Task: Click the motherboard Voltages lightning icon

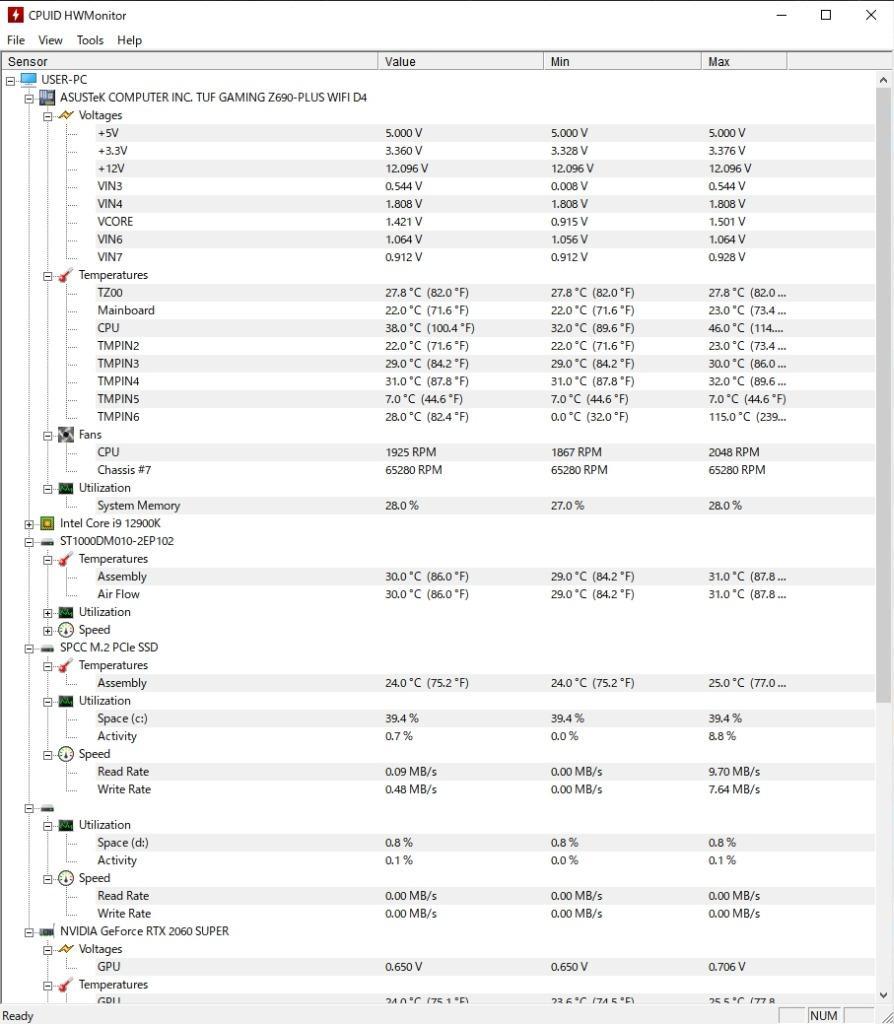Action: (x=66, y=115)
